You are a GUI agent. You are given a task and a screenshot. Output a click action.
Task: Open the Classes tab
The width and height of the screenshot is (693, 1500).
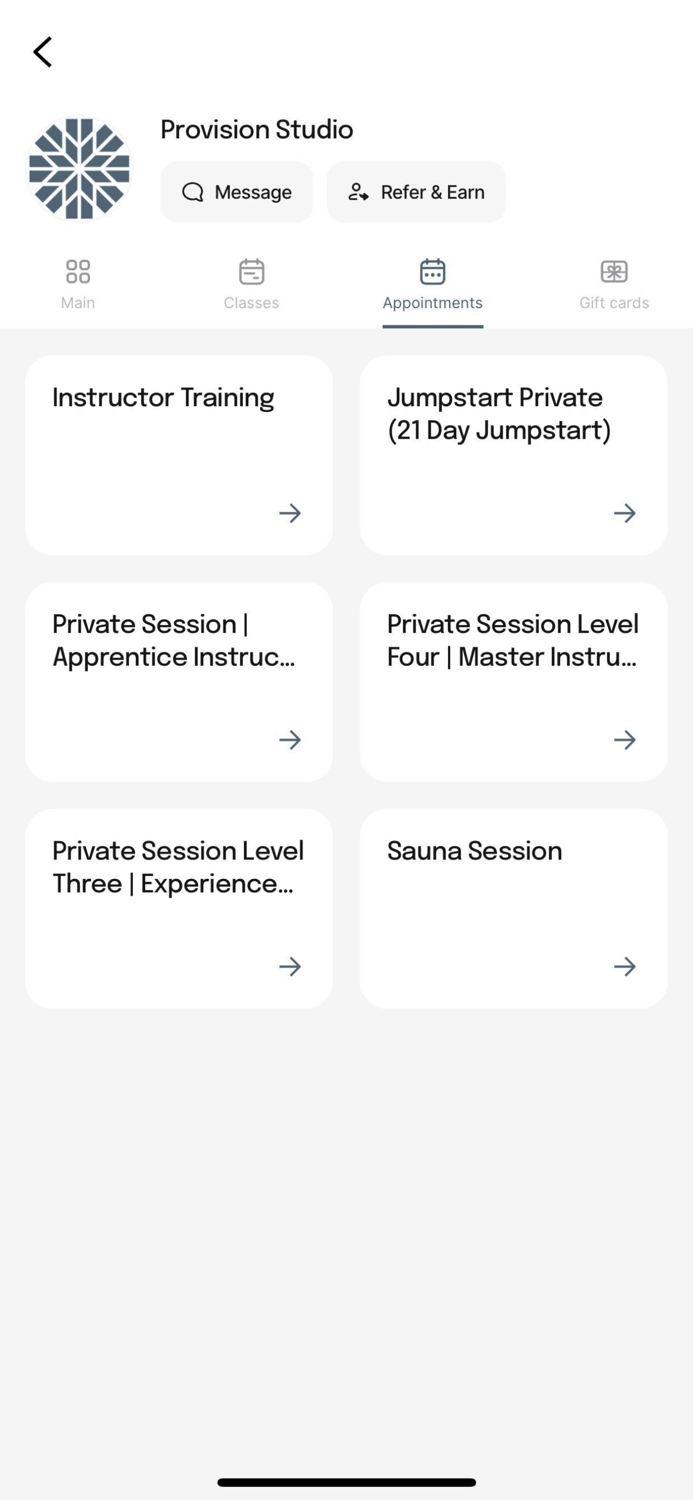(x=251, y=283)
